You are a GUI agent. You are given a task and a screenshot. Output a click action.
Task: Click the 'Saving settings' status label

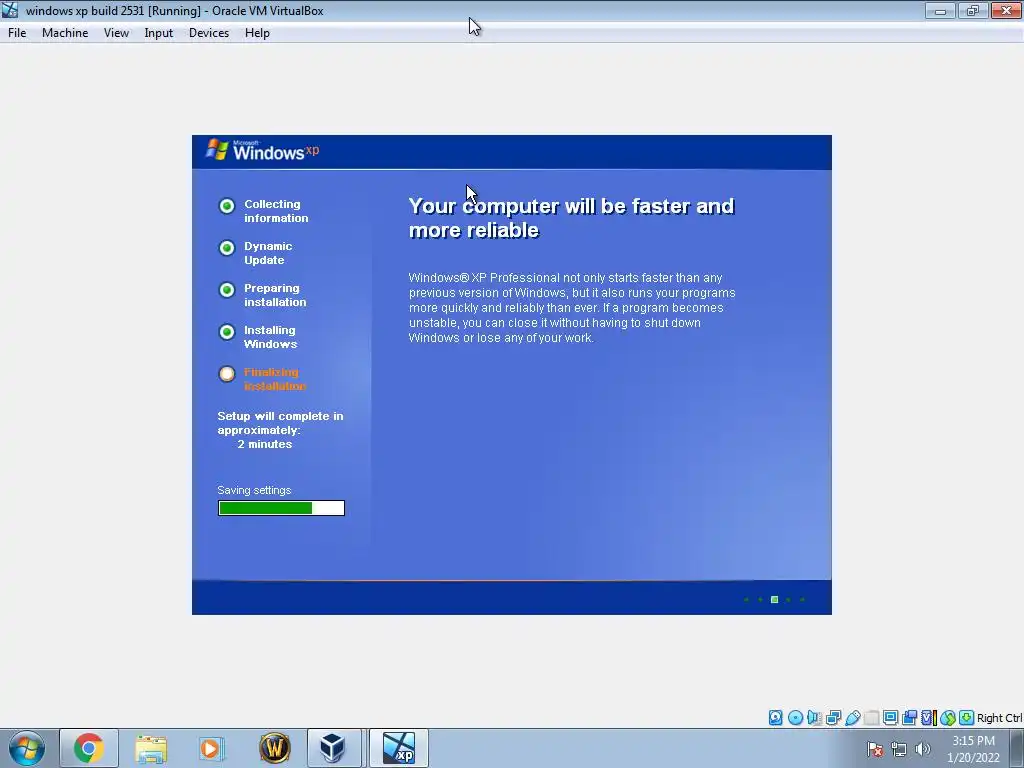point(254,490)
